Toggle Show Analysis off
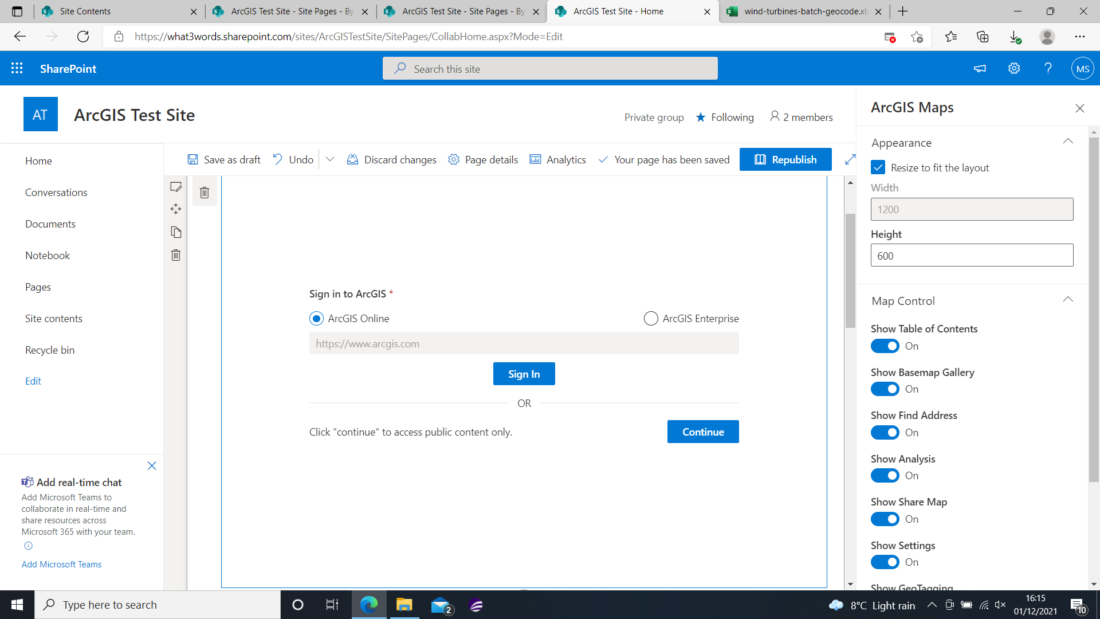The image size is (1100, 619). tap(885, 476)
